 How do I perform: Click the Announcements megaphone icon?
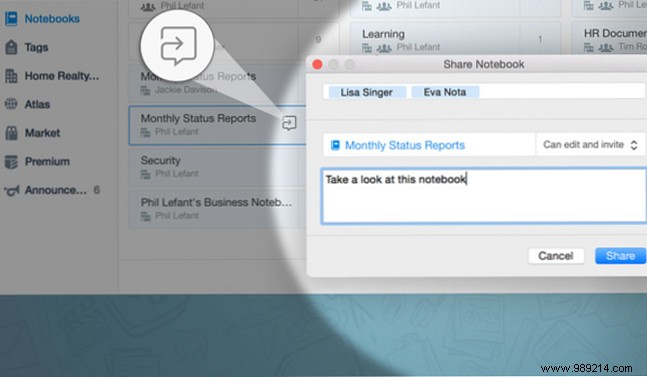(x=11, y=191)
